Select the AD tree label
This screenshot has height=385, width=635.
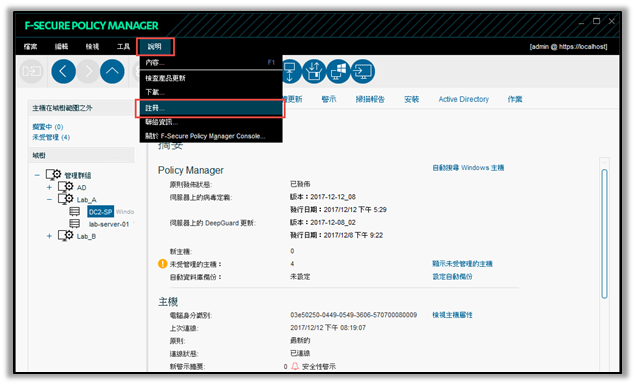(81, 187)
